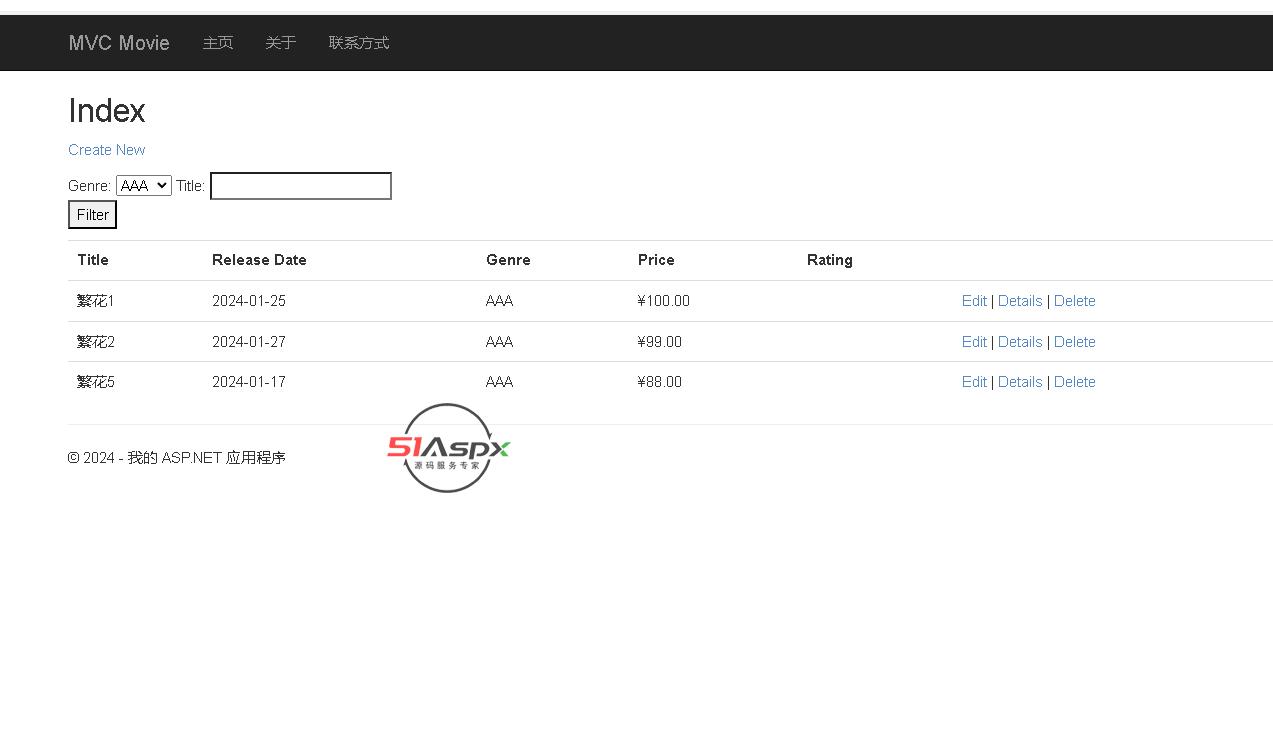The height and width of the screenshot is (749, 1273).
Task: Delete the 繁花1 movie
Action: coord(1074,301)
